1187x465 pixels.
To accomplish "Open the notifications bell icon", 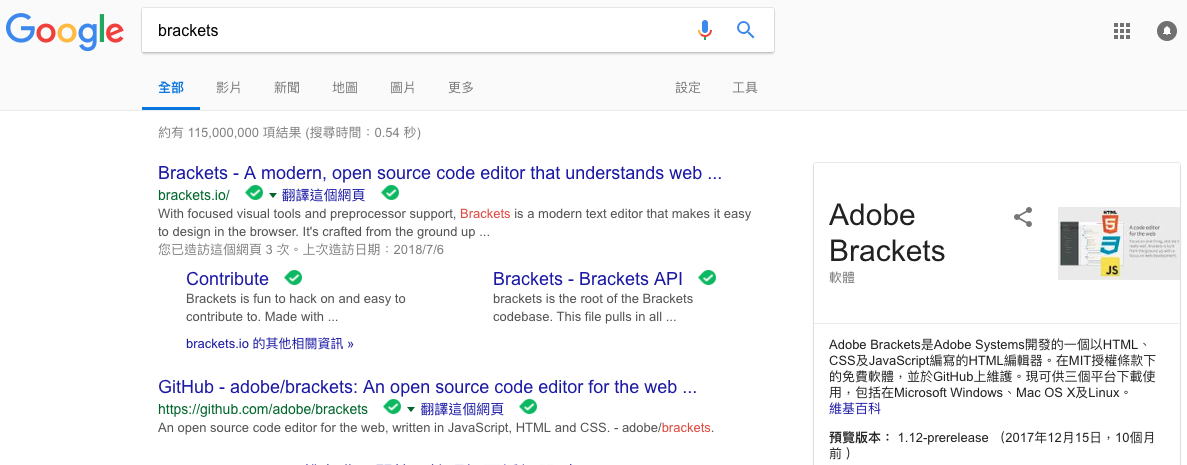I will [x=1167, y=31].
